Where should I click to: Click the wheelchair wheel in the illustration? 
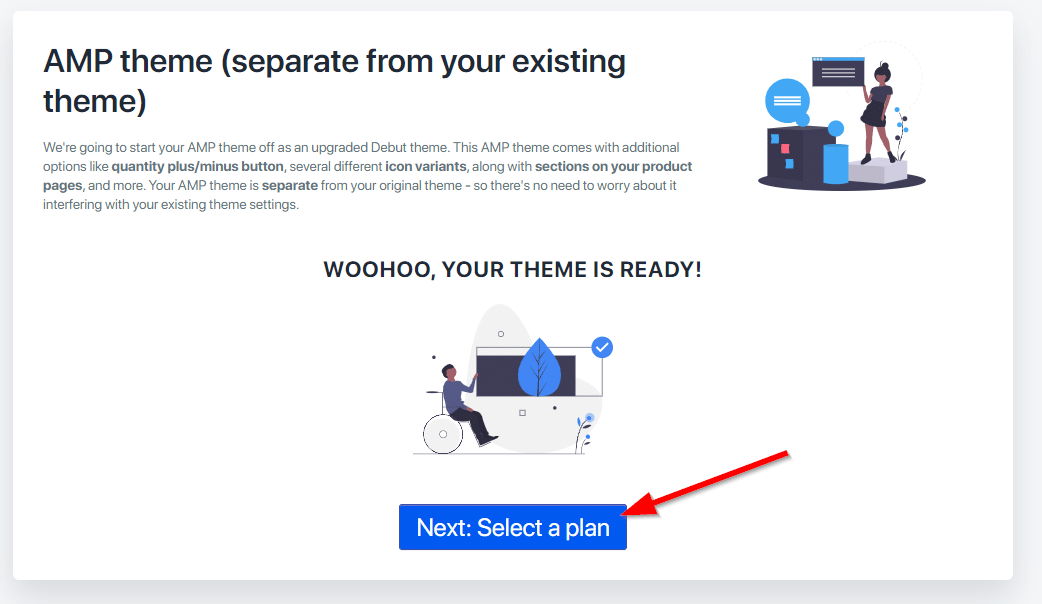[442, 434]
